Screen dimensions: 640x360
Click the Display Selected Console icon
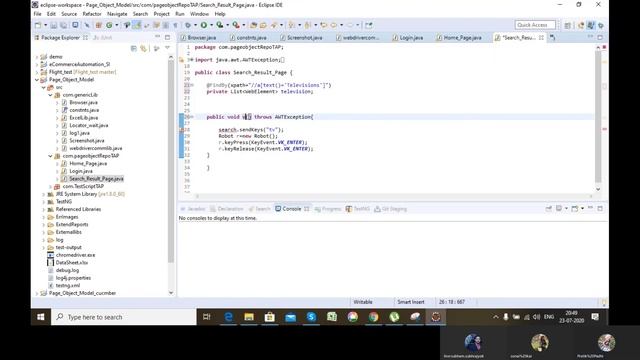pyautogui.click(x=559, y=209)
